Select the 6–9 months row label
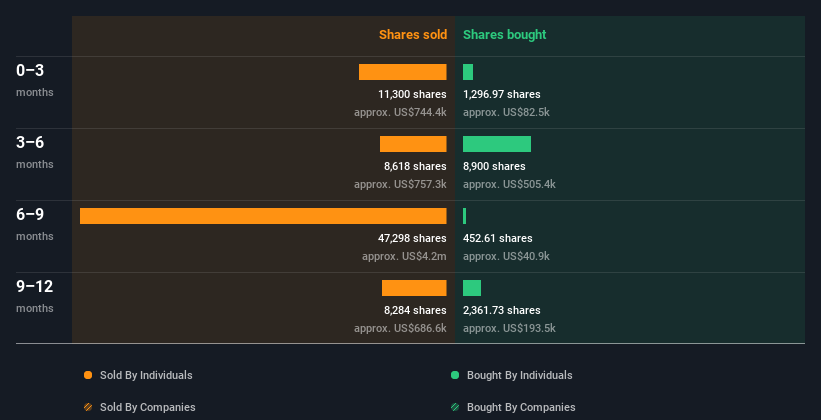 click(35, 224)
